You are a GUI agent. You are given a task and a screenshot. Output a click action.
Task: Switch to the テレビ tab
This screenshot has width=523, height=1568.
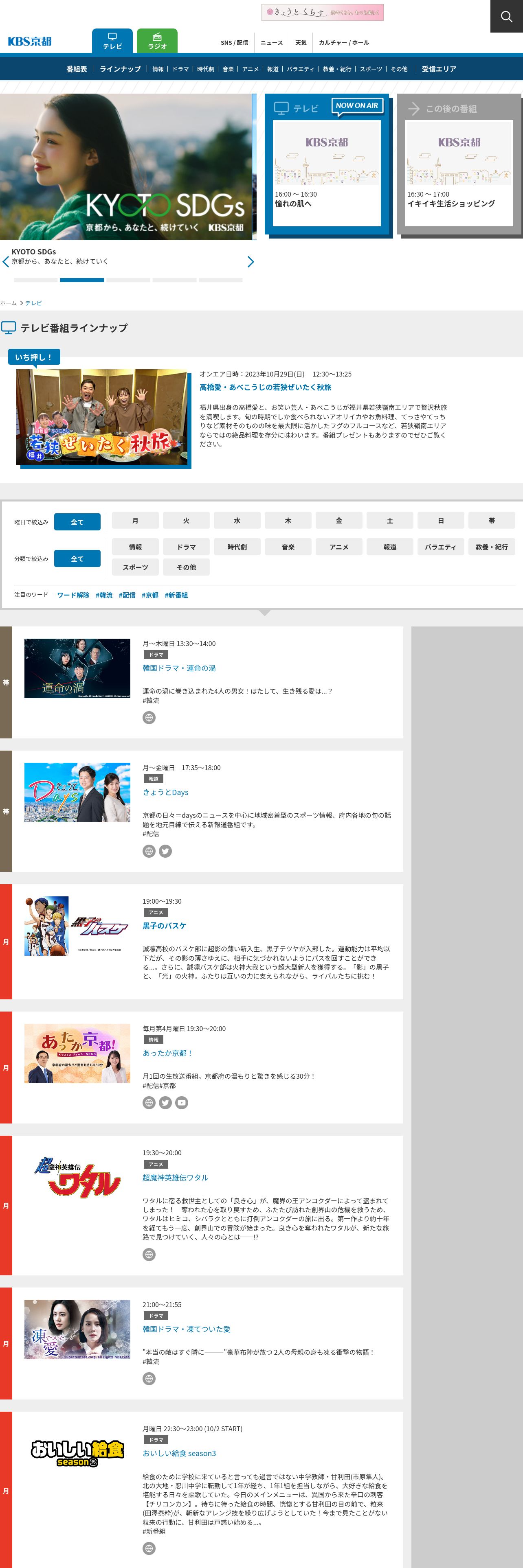pyautogui.click(x=112, y=42)
